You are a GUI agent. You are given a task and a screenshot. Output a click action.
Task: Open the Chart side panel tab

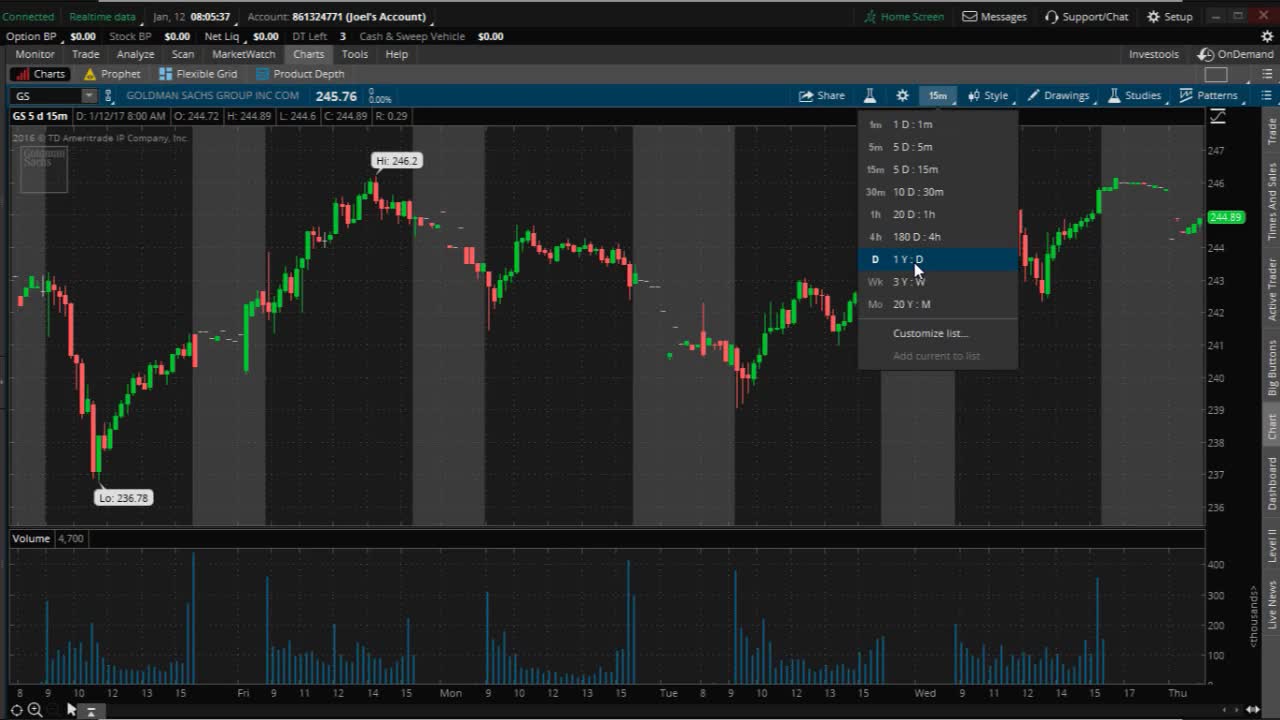pyautogui.click(x=1272, y=426)
